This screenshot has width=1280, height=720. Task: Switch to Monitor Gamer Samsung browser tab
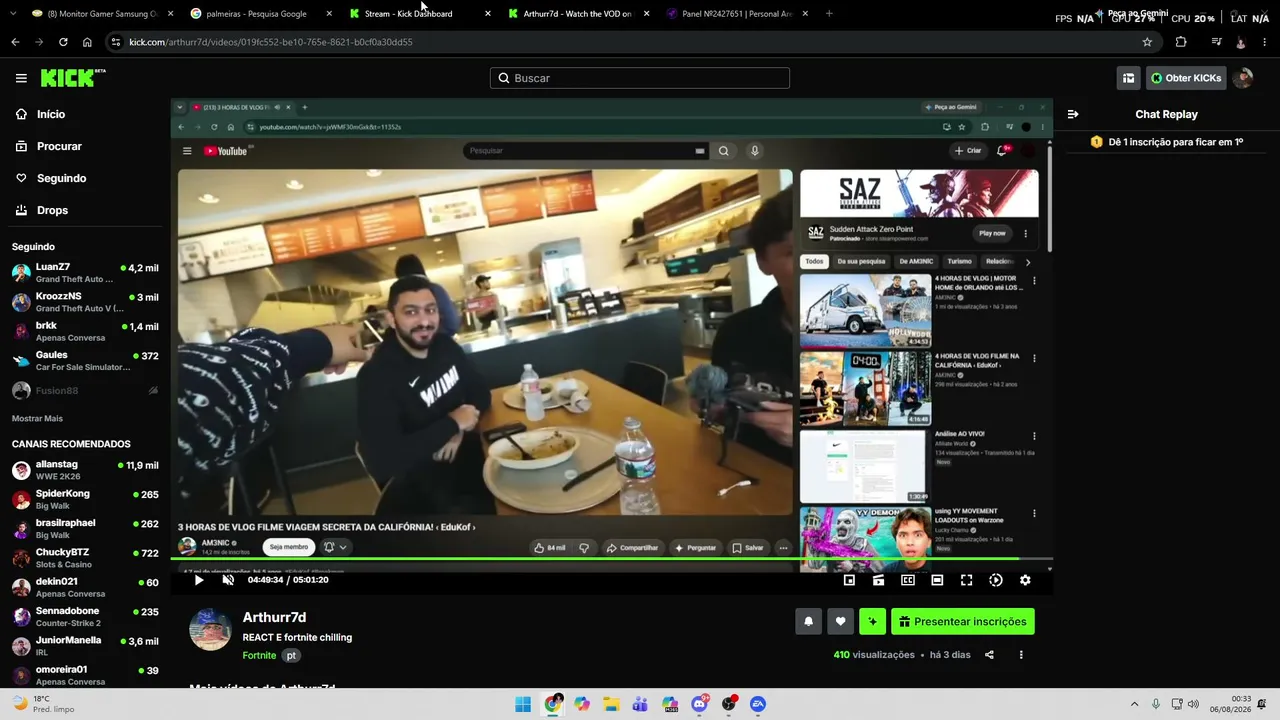click(101, 14)
